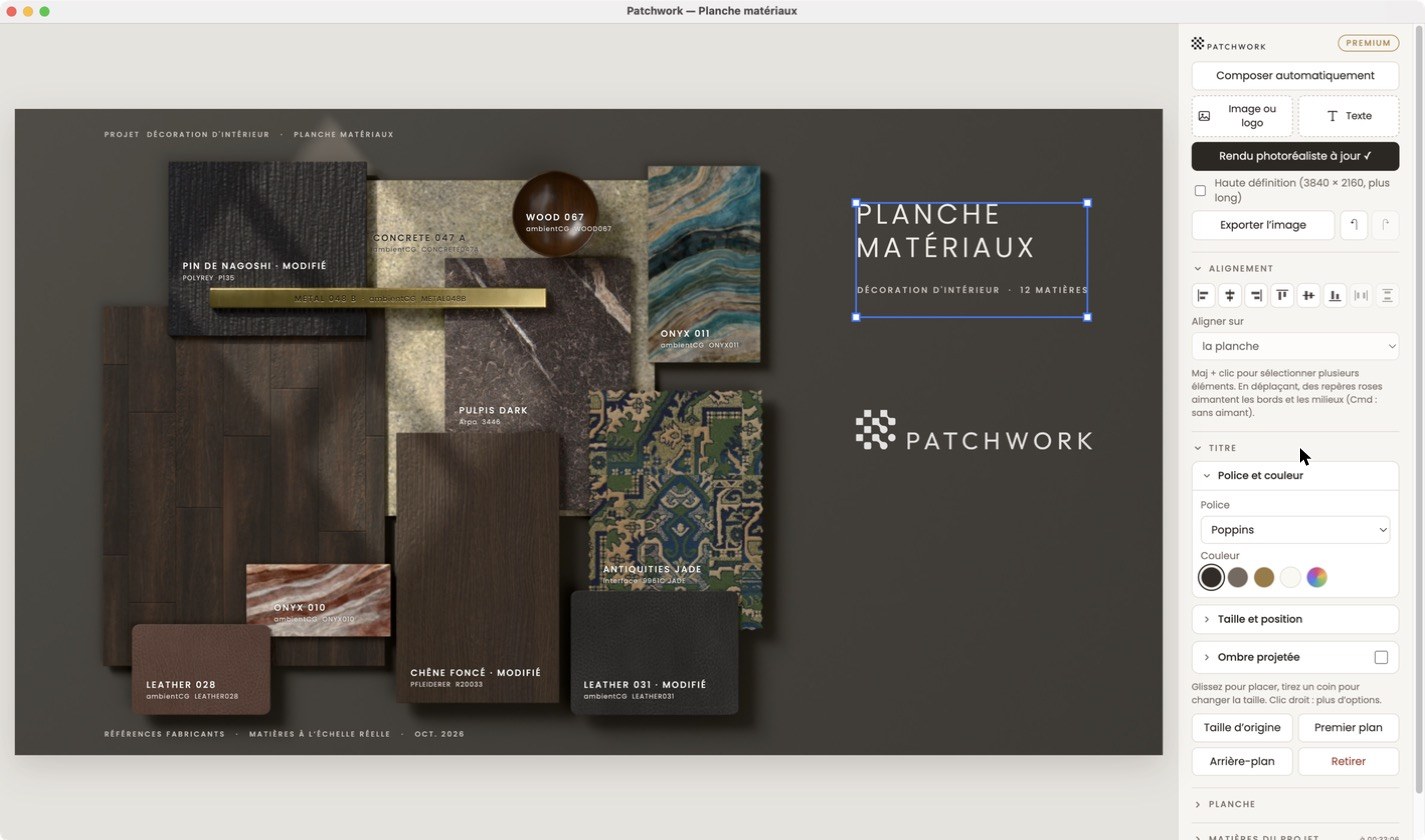Distribute elements vertically
This screenshot has width=1425, height=840.
[1387, 296]
